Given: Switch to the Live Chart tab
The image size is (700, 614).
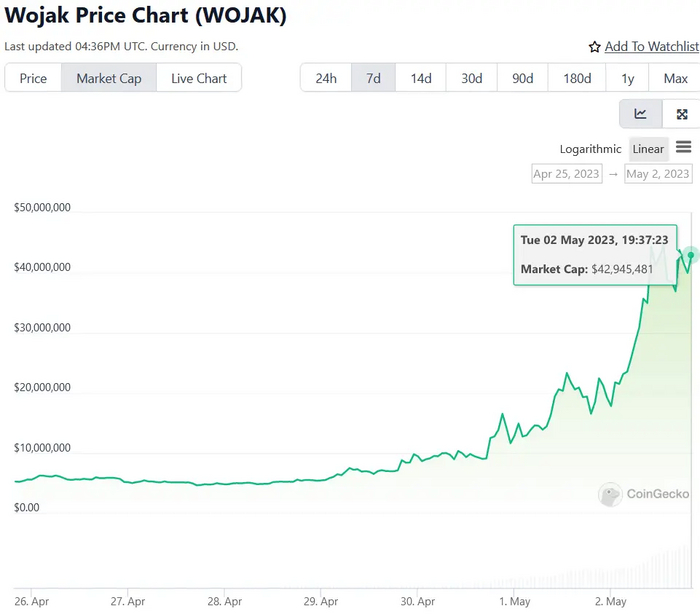Looking at the screenshot, I should click(x=198, y=78).
